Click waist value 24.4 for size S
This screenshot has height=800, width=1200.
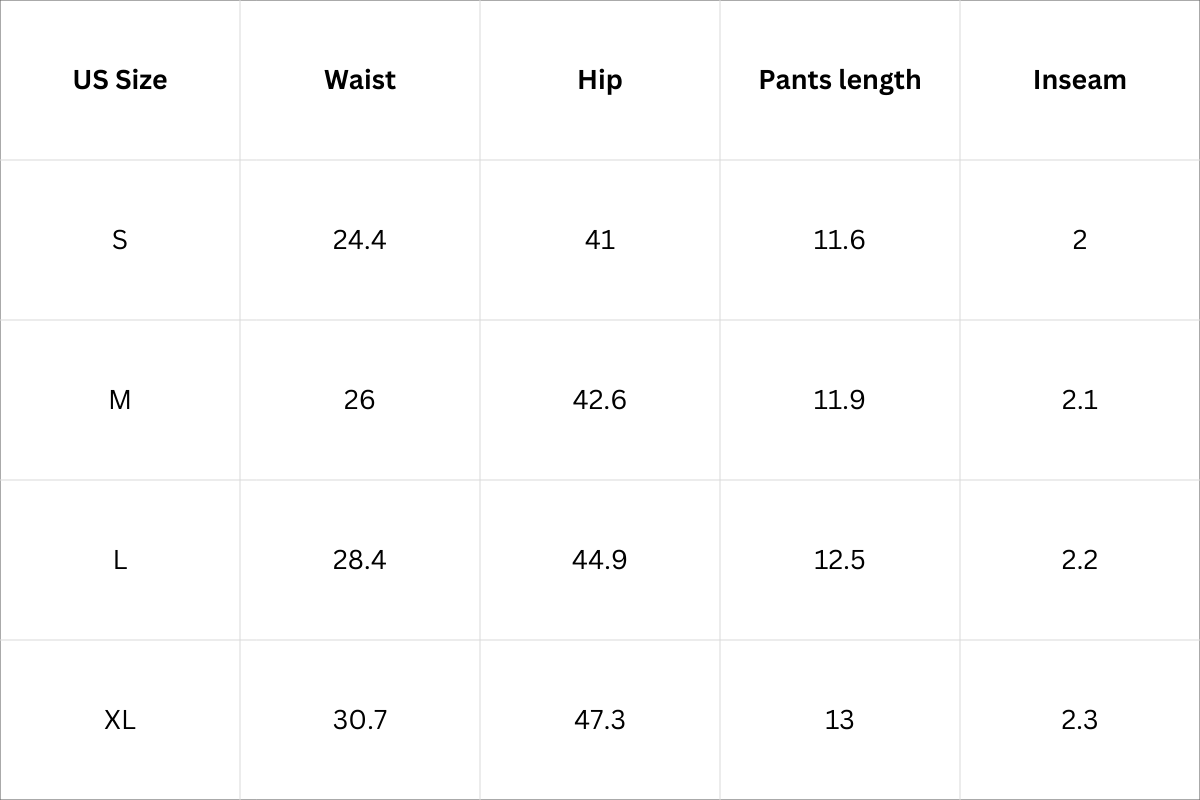360,240
